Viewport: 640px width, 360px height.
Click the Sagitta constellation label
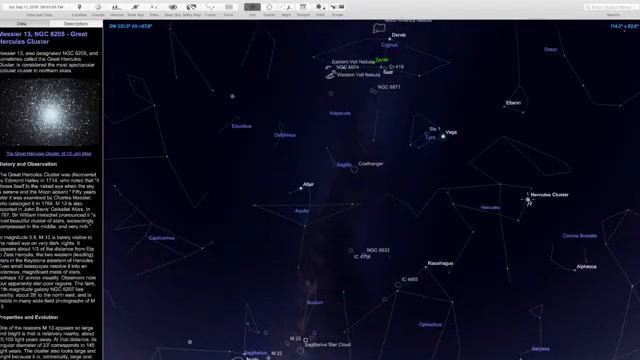click(x=344, y=165)
